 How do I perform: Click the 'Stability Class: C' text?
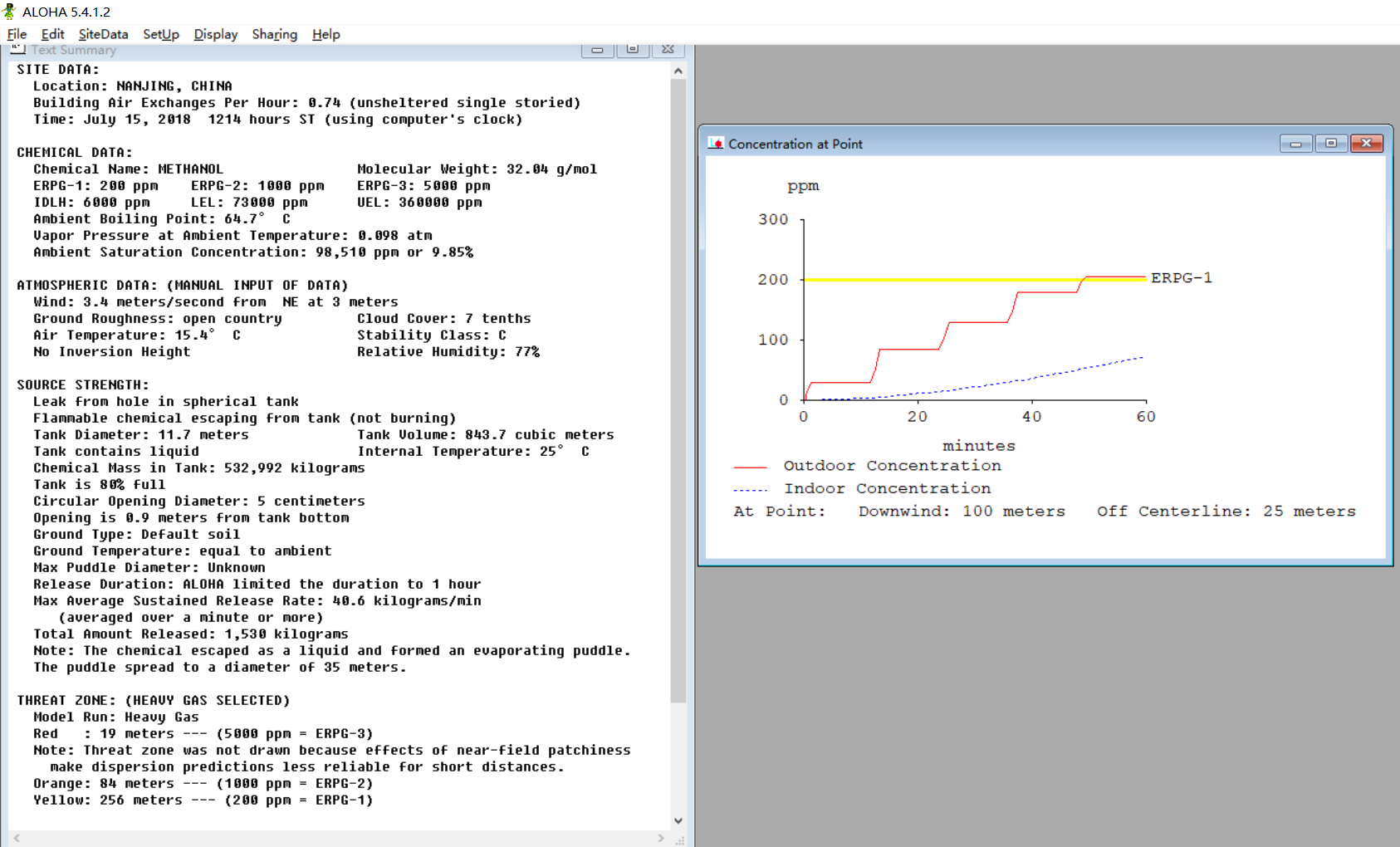pyautogui.click(x=432, y=335)
